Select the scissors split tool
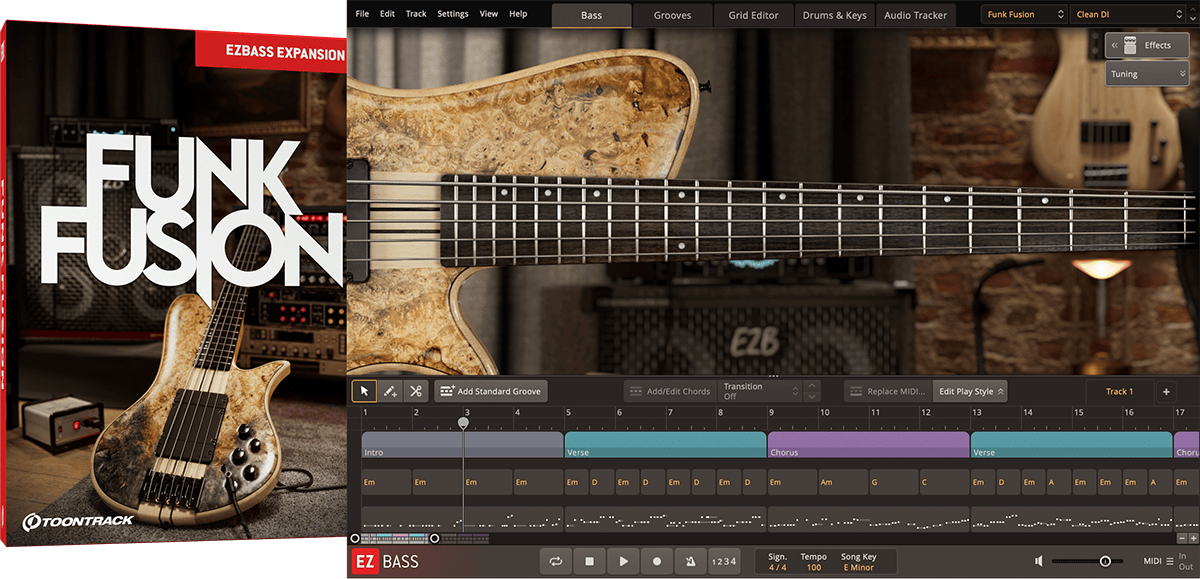The image size is (1200, 579). tap(415, 391)
